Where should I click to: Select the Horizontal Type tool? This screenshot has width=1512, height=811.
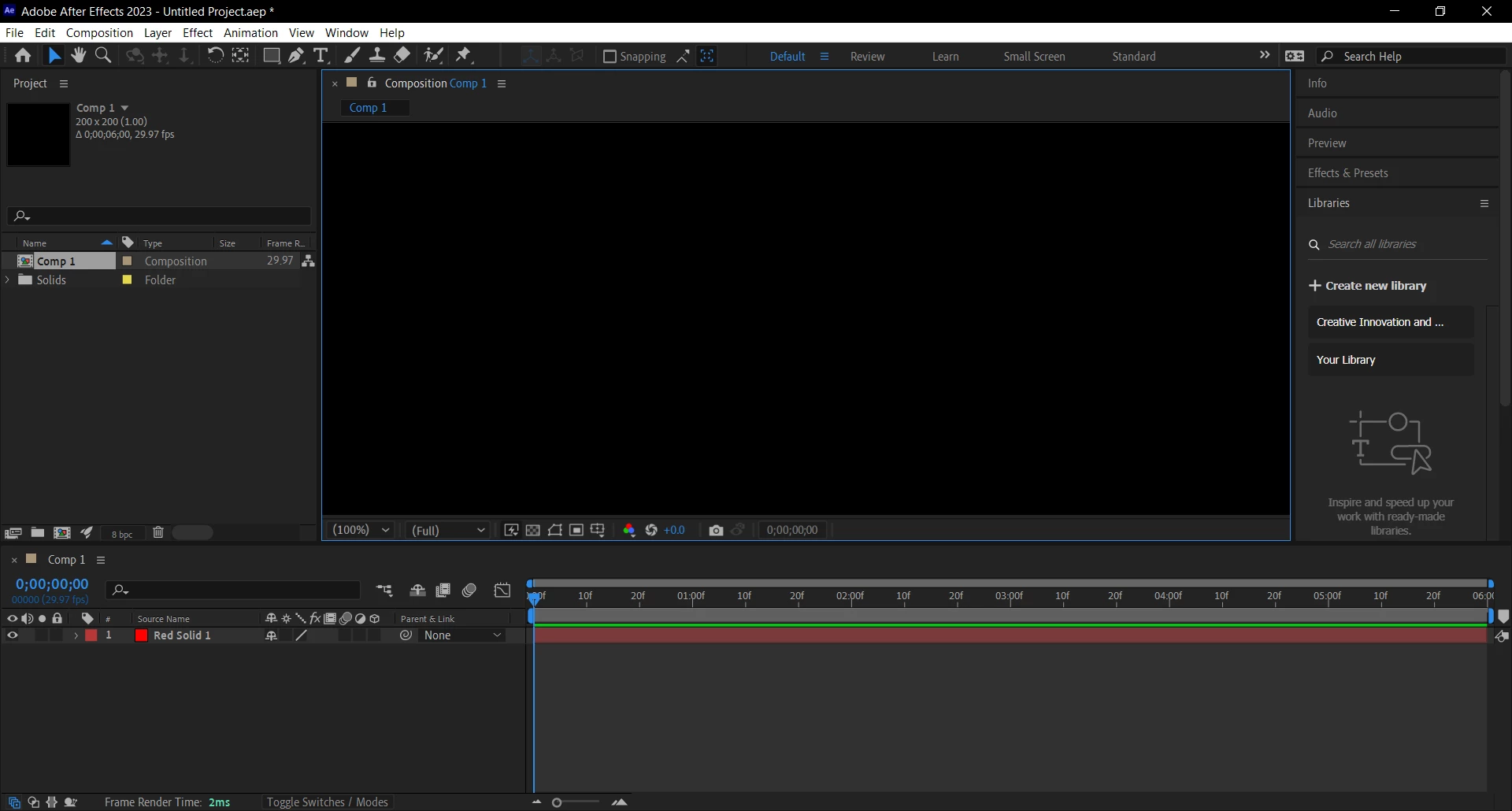(321, 56)
